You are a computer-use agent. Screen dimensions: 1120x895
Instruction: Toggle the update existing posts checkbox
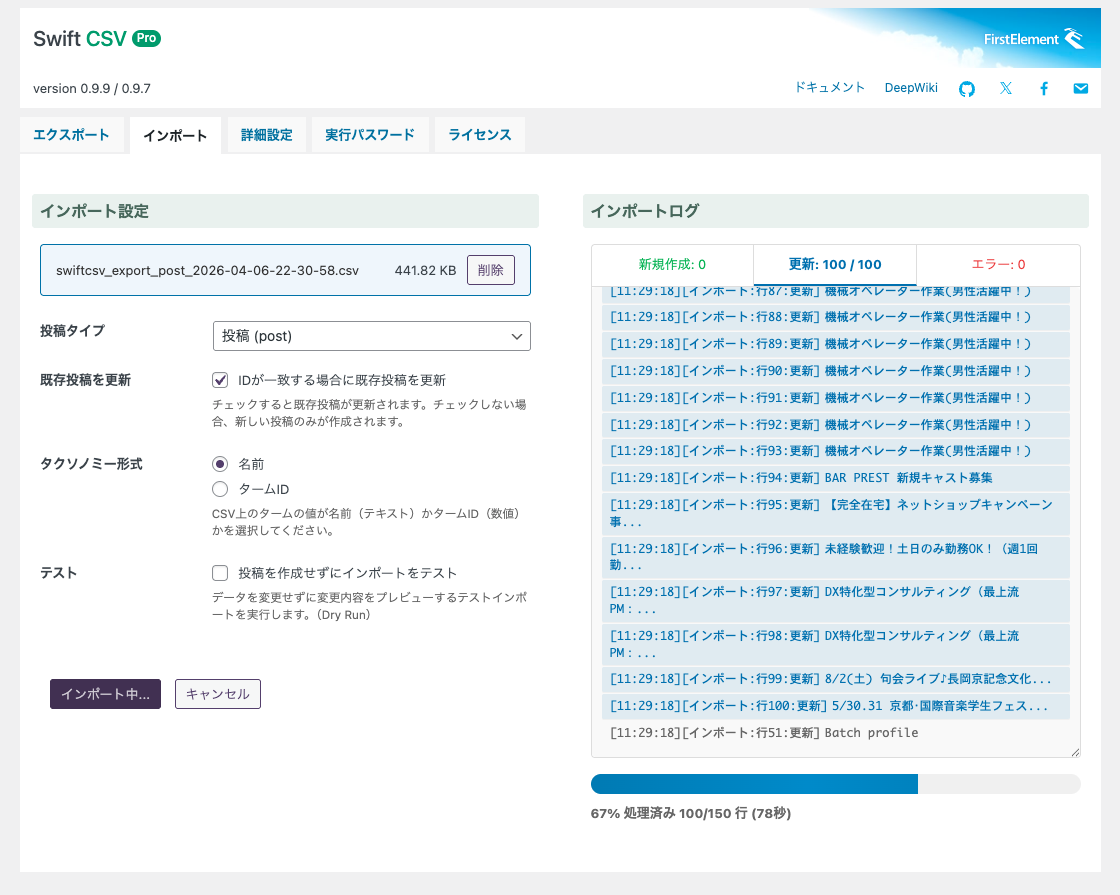[x=220, y=380]
